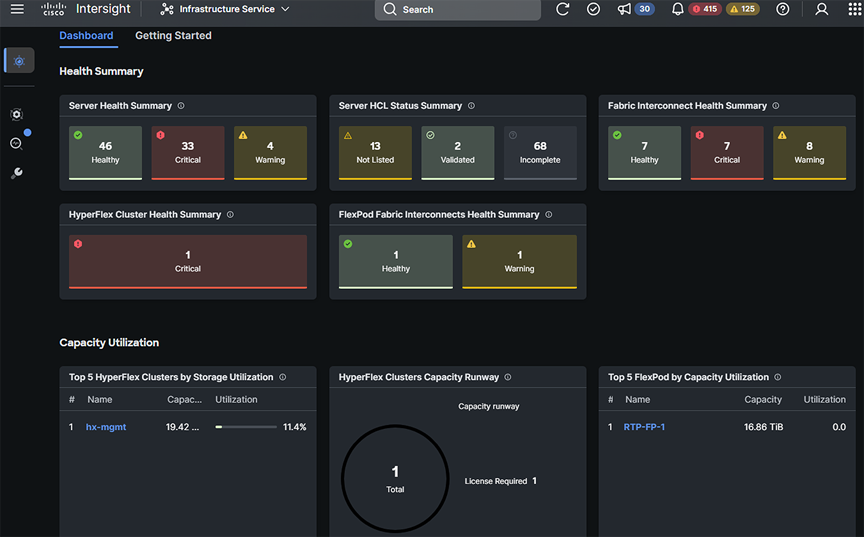This screenshot has width=864, height=537.
Task: Open the RTP-FP-1 FlexPod link
Action: [x=644, y=427]
